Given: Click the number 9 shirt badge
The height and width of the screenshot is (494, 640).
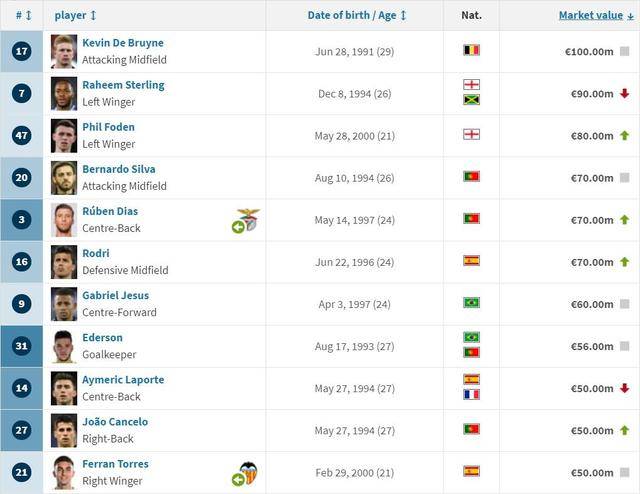Looking at the screenshot, I should tap(22, 304).
